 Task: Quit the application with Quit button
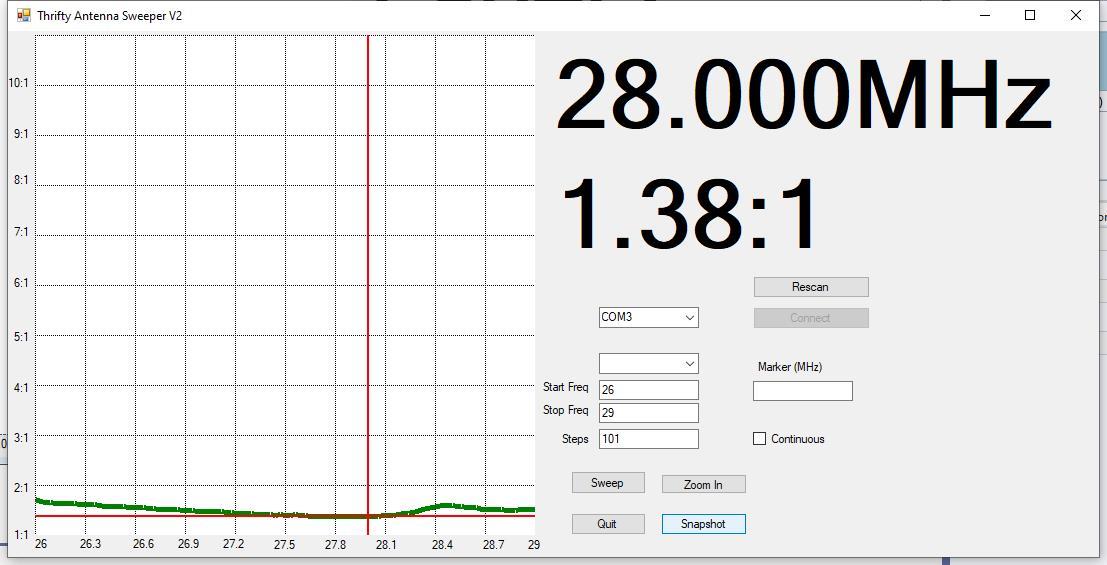[608, 524]
